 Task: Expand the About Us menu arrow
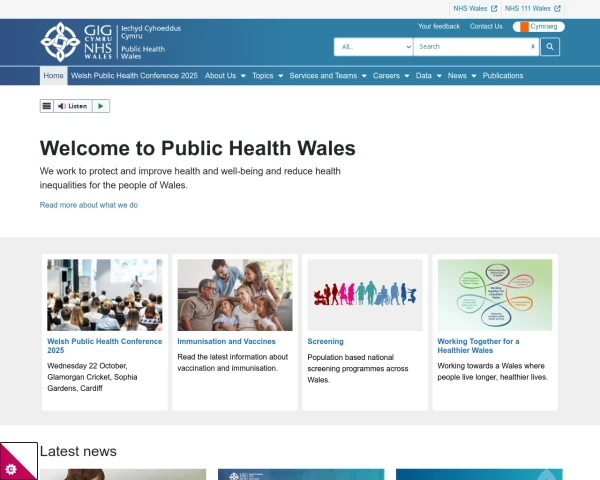(x=243, y=76)
